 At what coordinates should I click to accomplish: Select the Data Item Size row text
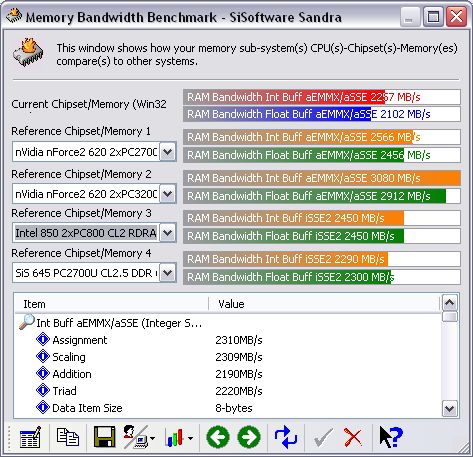point(87,408)
